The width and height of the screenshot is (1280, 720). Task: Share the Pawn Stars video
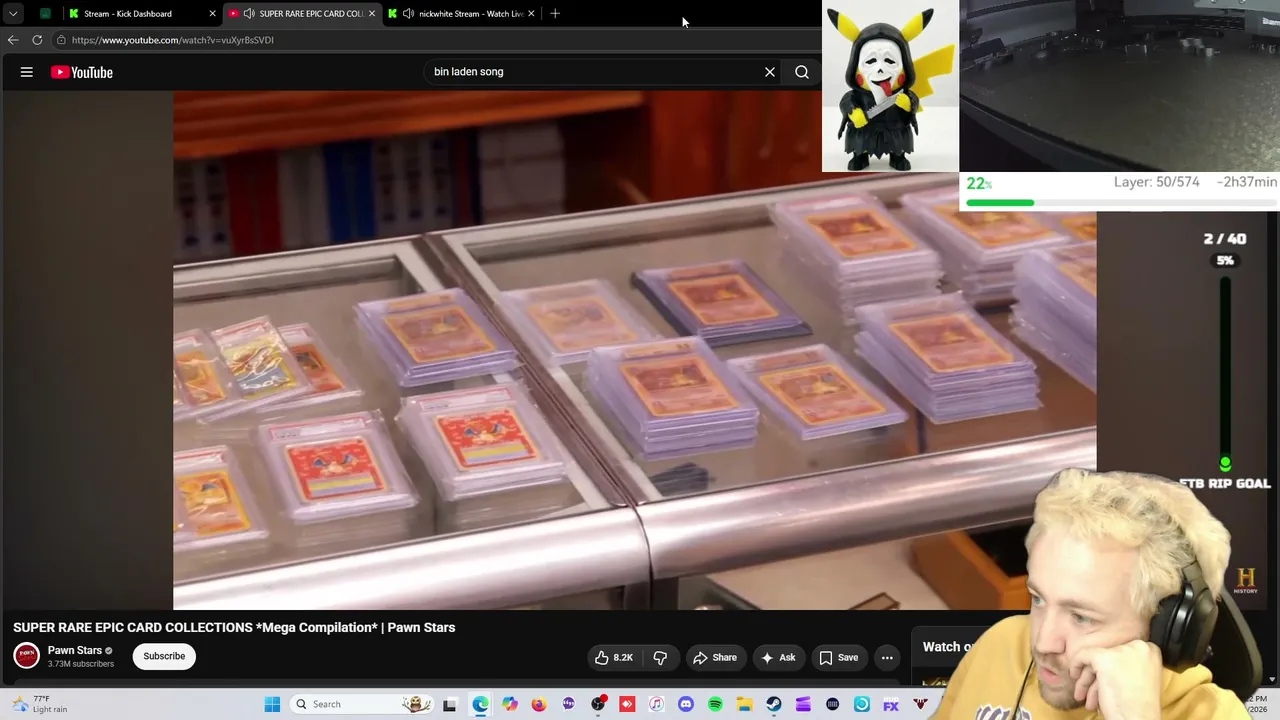pyautogui.click(x=715, y=658)
